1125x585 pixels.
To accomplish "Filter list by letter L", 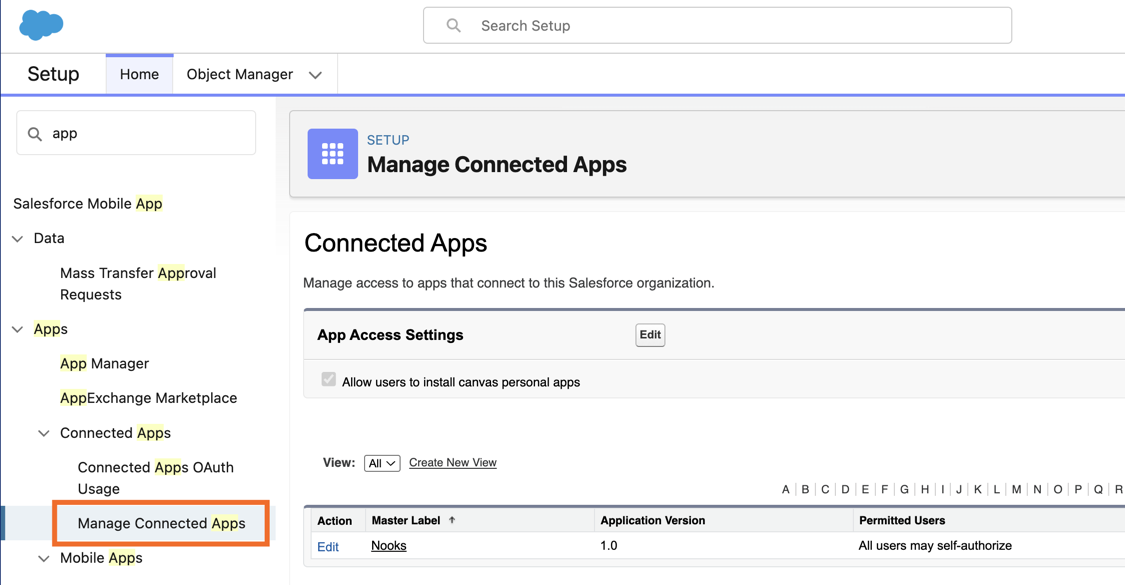I will click(997, 490).
